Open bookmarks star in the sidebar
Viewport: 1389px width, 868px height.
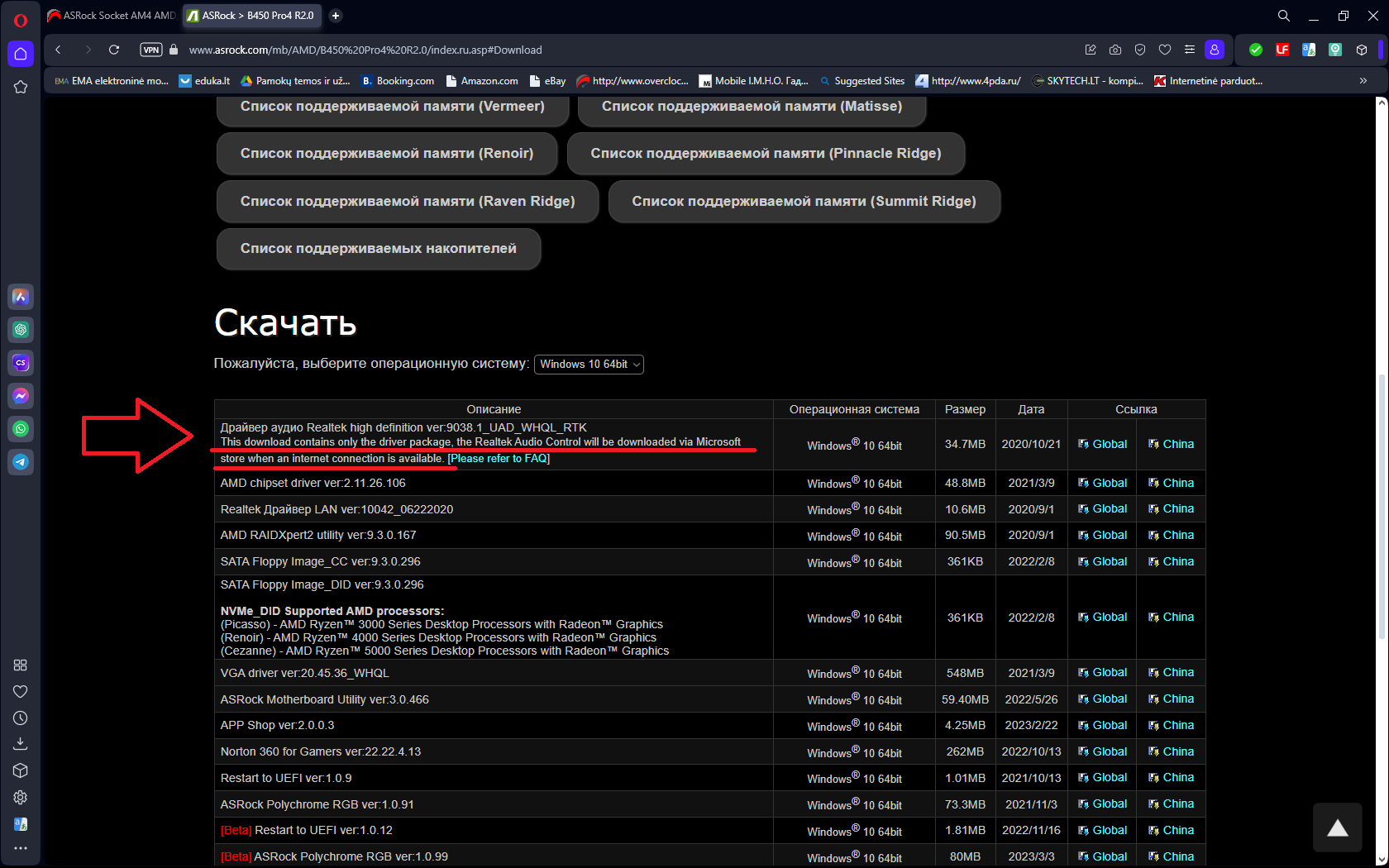(21, 87)
